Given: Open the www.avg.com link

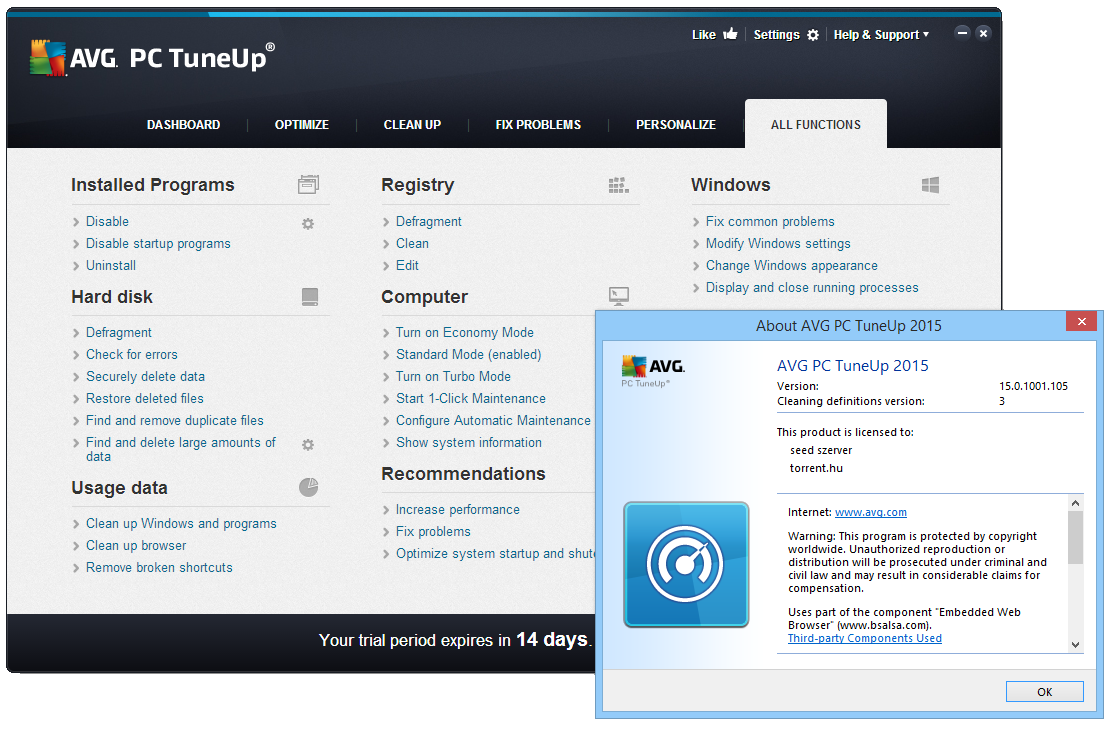Looking at the screenshot, I should coord(871,512).
